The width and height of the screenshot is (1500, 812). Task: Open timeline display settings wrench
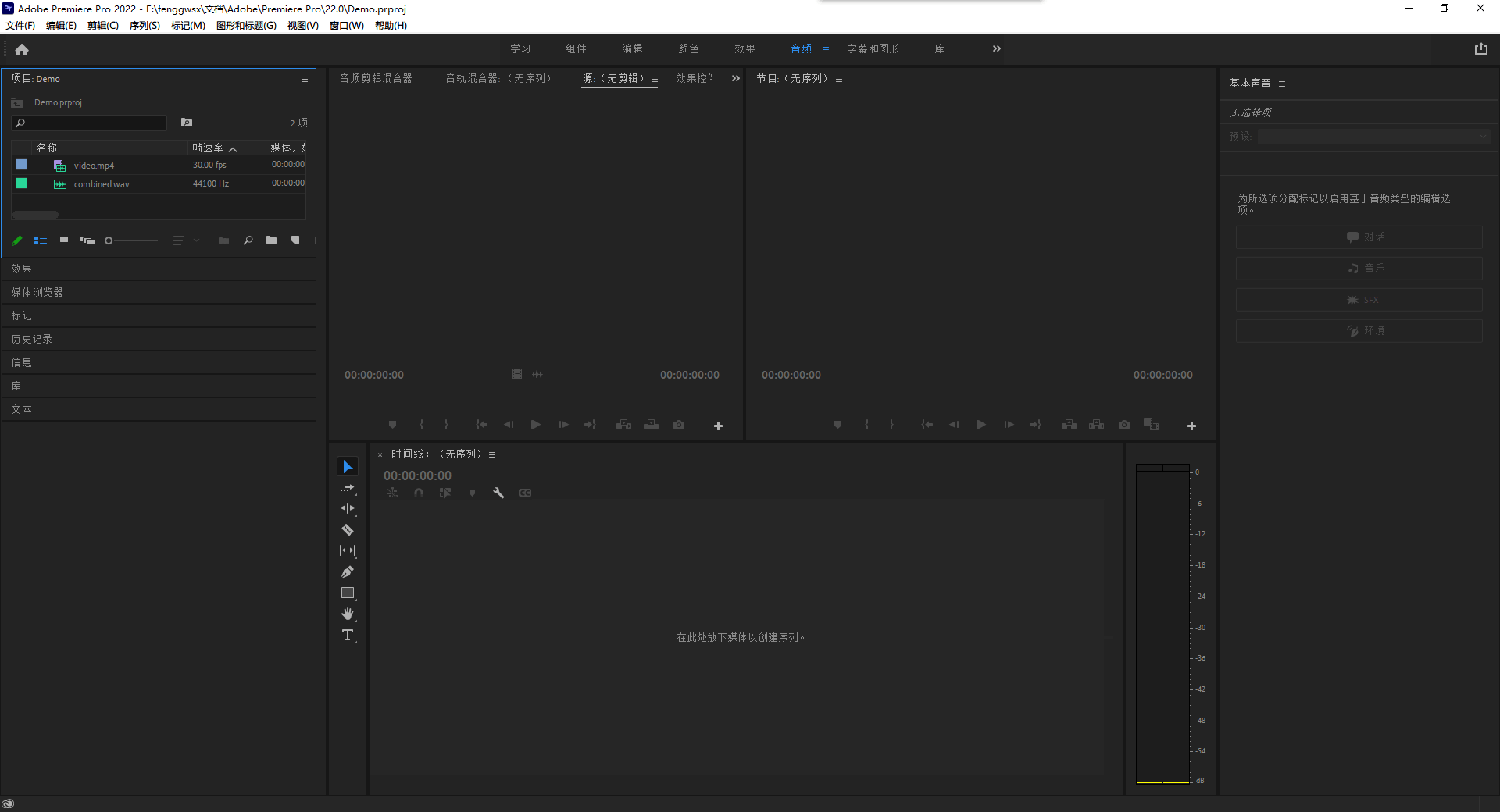[x=498, y=493]
